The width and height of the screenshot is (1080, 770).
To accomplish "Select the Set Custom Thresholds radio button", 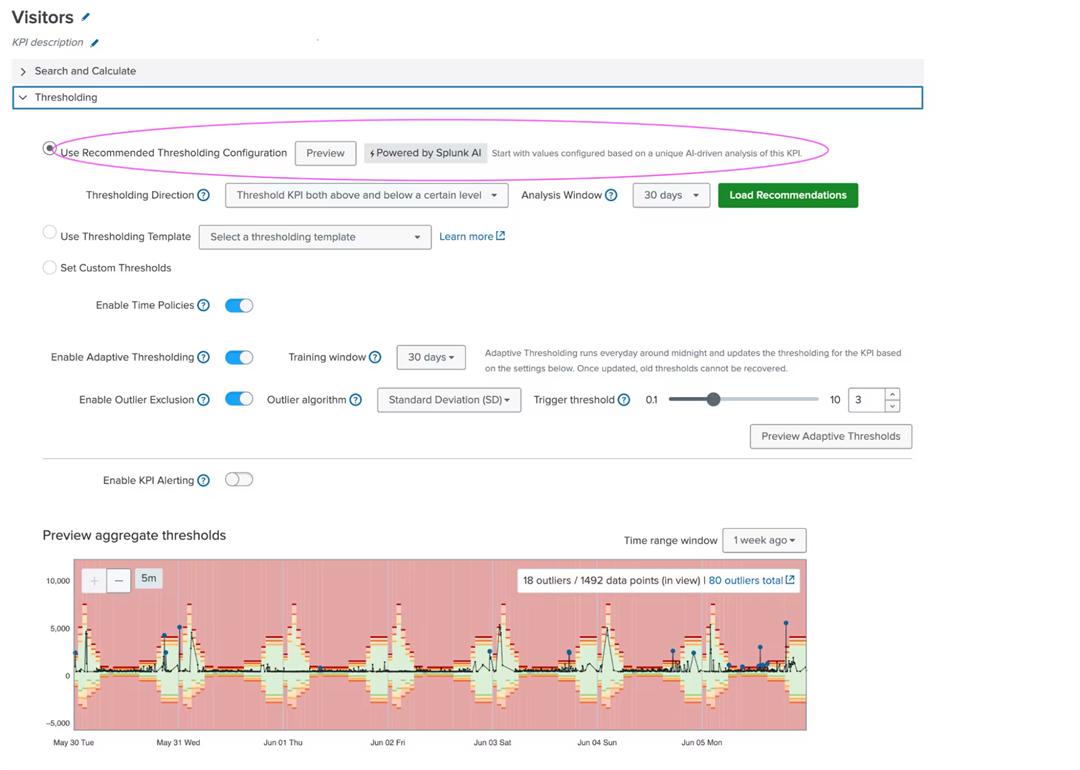I will tap(49, 268).
